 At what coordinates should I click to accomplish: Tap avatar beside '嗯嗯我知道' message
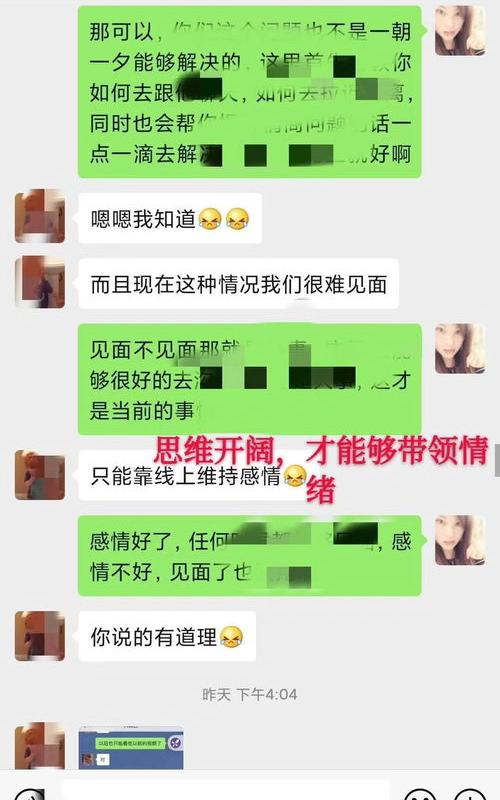(x=40, y=216)
